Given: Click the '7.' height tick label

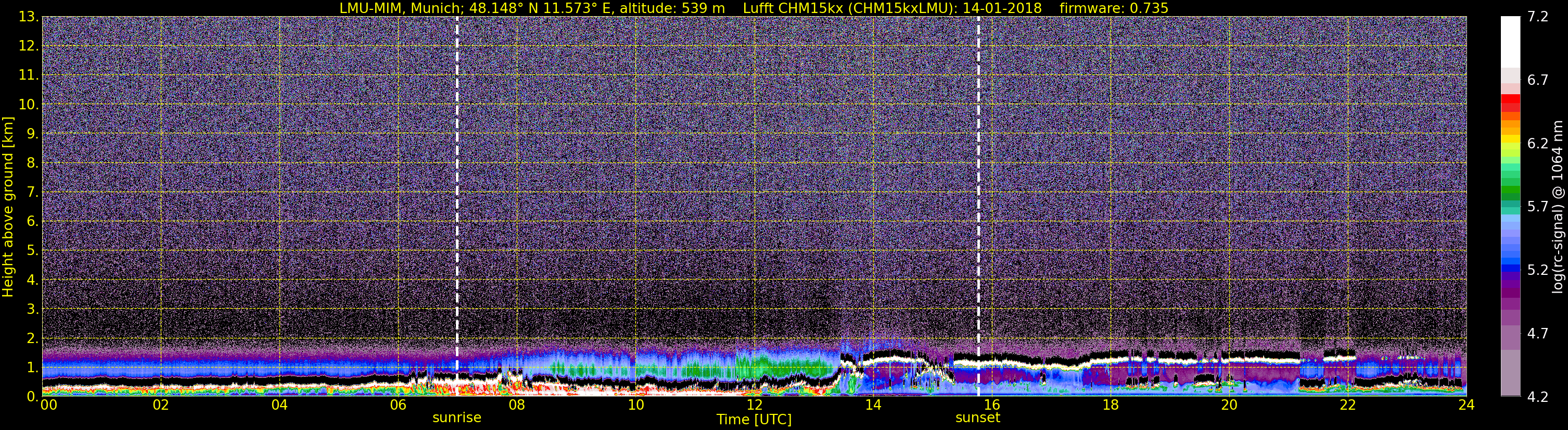Looking at the screenshot, I should tap(33, 192).
